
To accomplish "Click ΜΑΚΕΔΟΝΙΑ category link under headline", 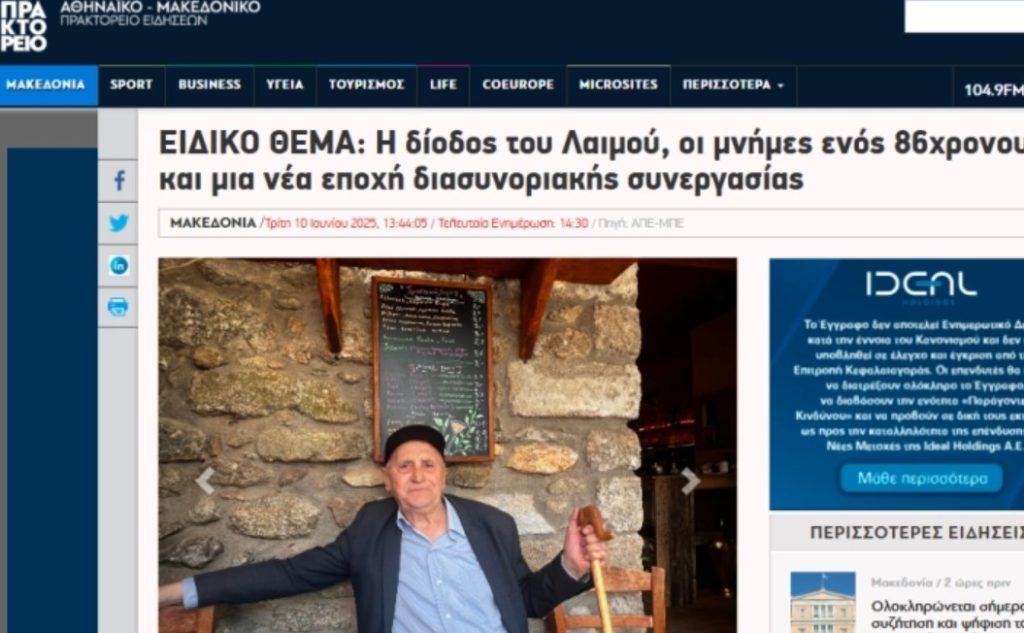I will coord(213,223).
